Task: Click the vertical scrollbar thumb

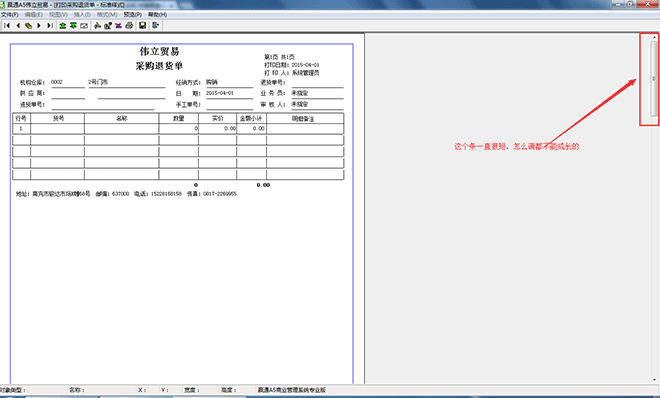Action: tap(654, 79)
